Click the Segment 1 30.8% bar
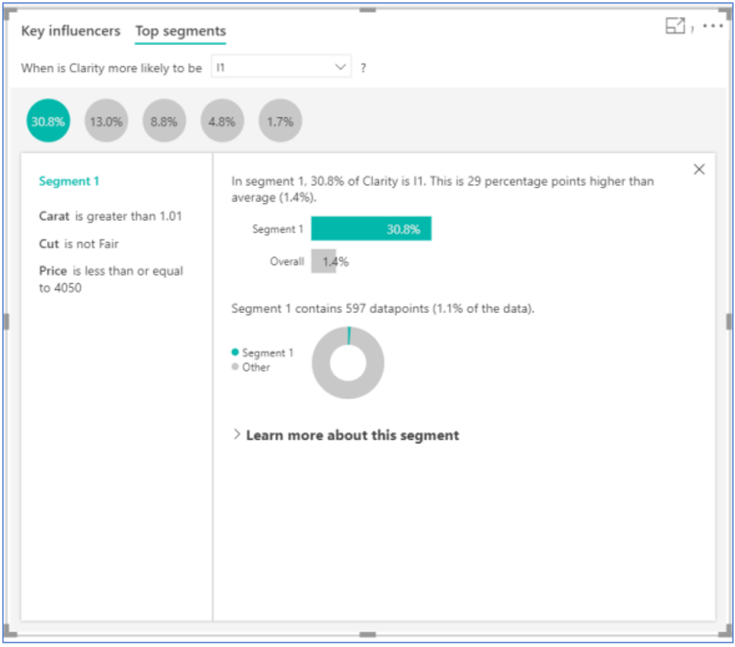Viewport: 735px width, 647px height. click(371, 229)
